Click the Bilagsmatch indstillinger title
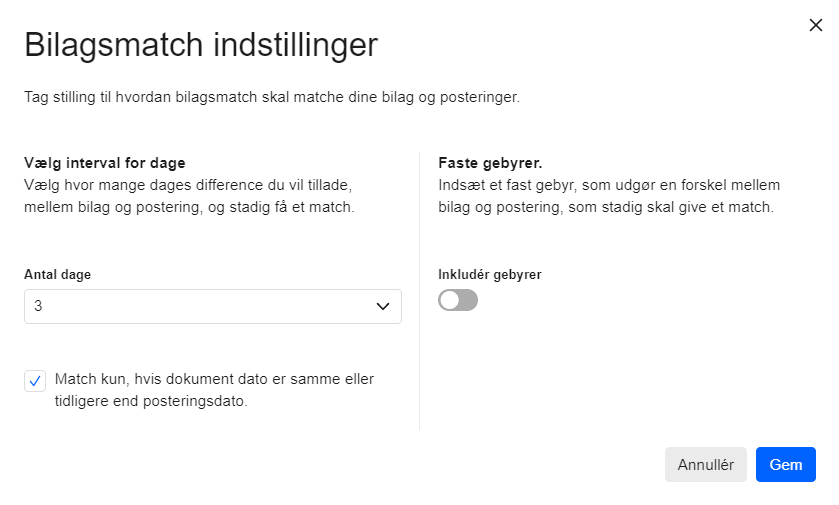Viewport: 839px width, 505px height. [201, 44]
